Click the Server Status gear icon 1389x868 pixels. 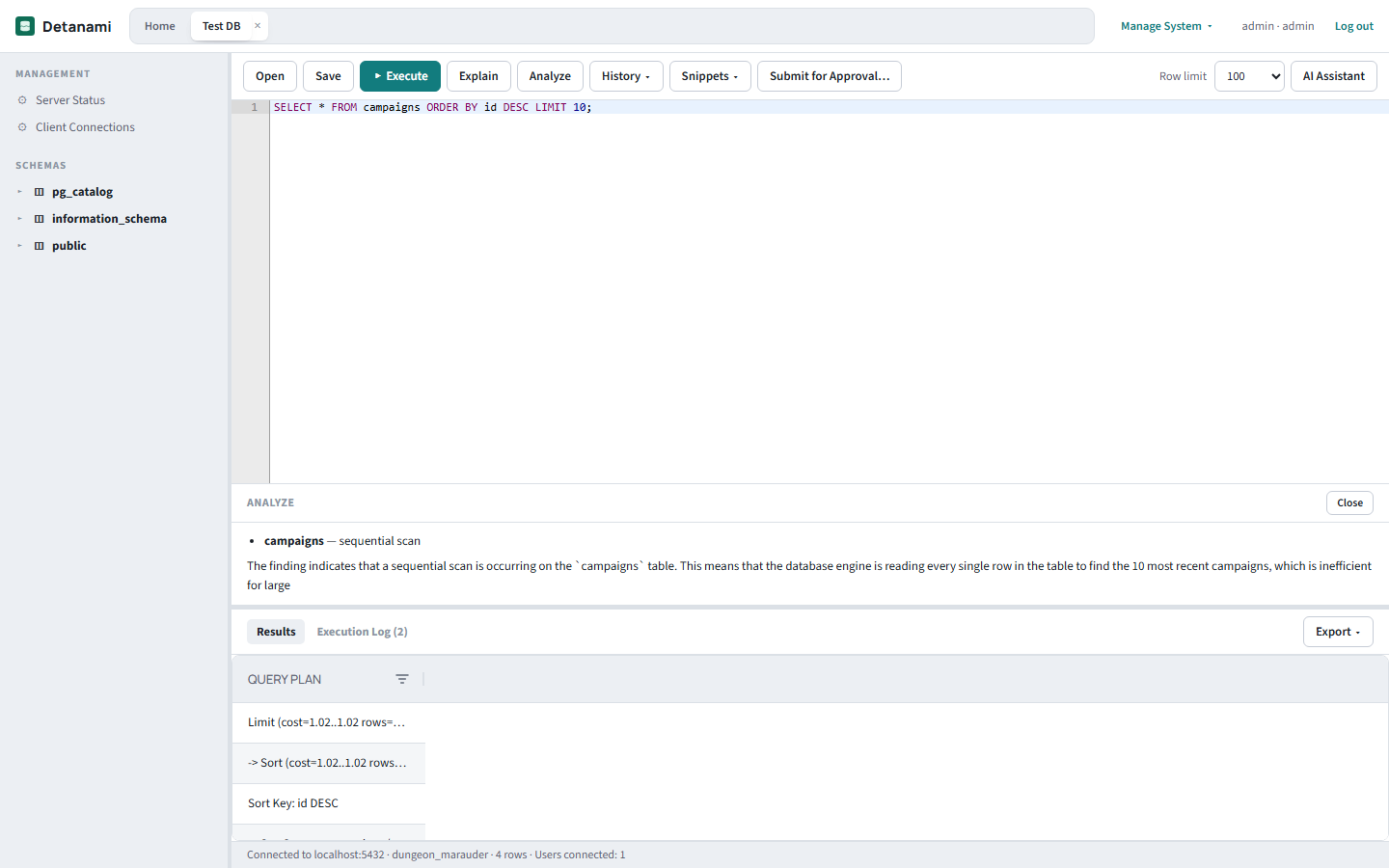[22, 100]
